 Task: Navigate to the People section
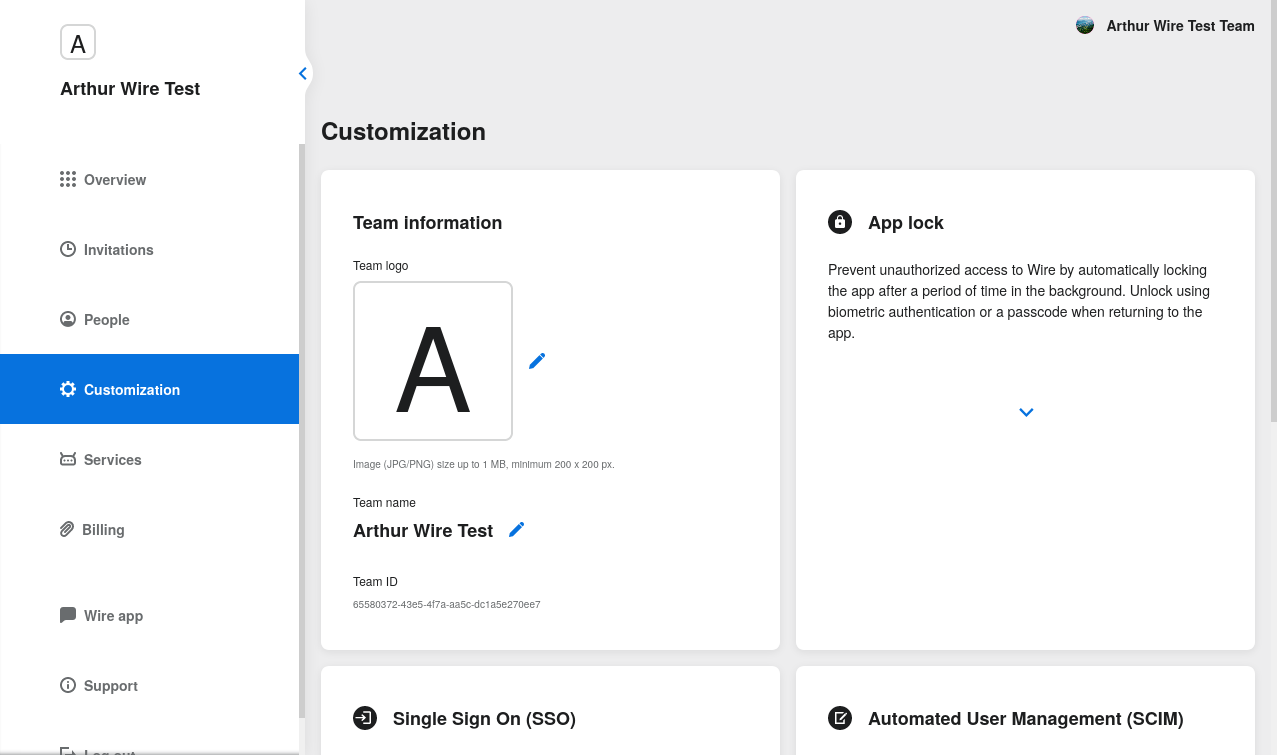150,319
